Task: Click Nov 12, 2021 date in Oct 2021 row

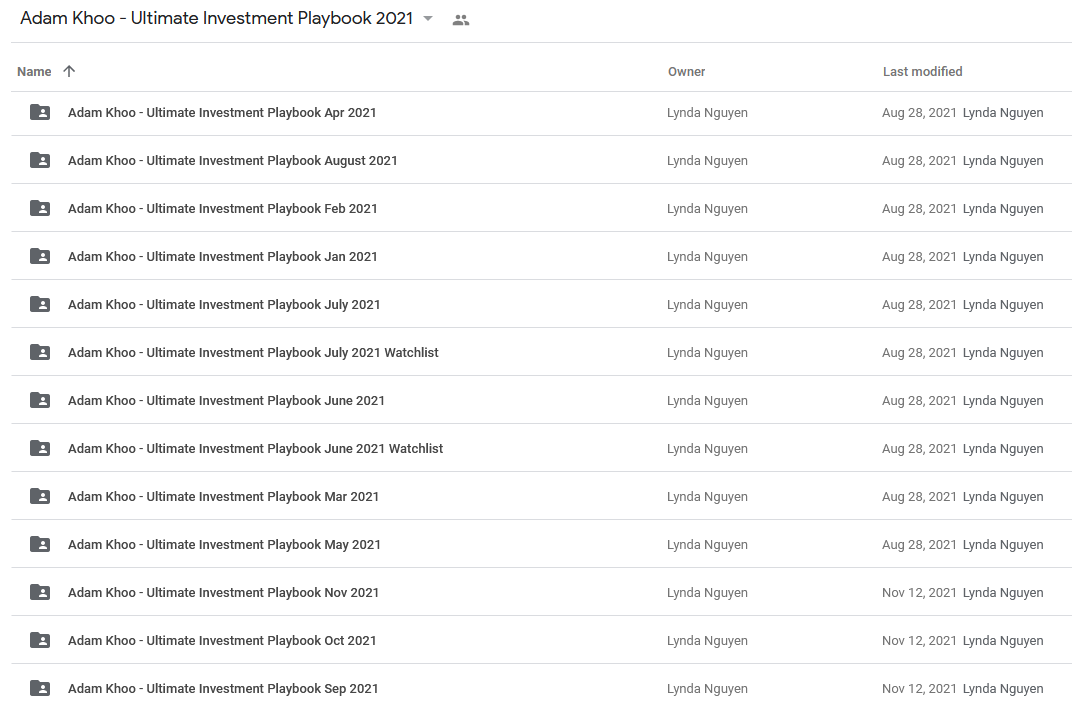Action: (919, 640)
